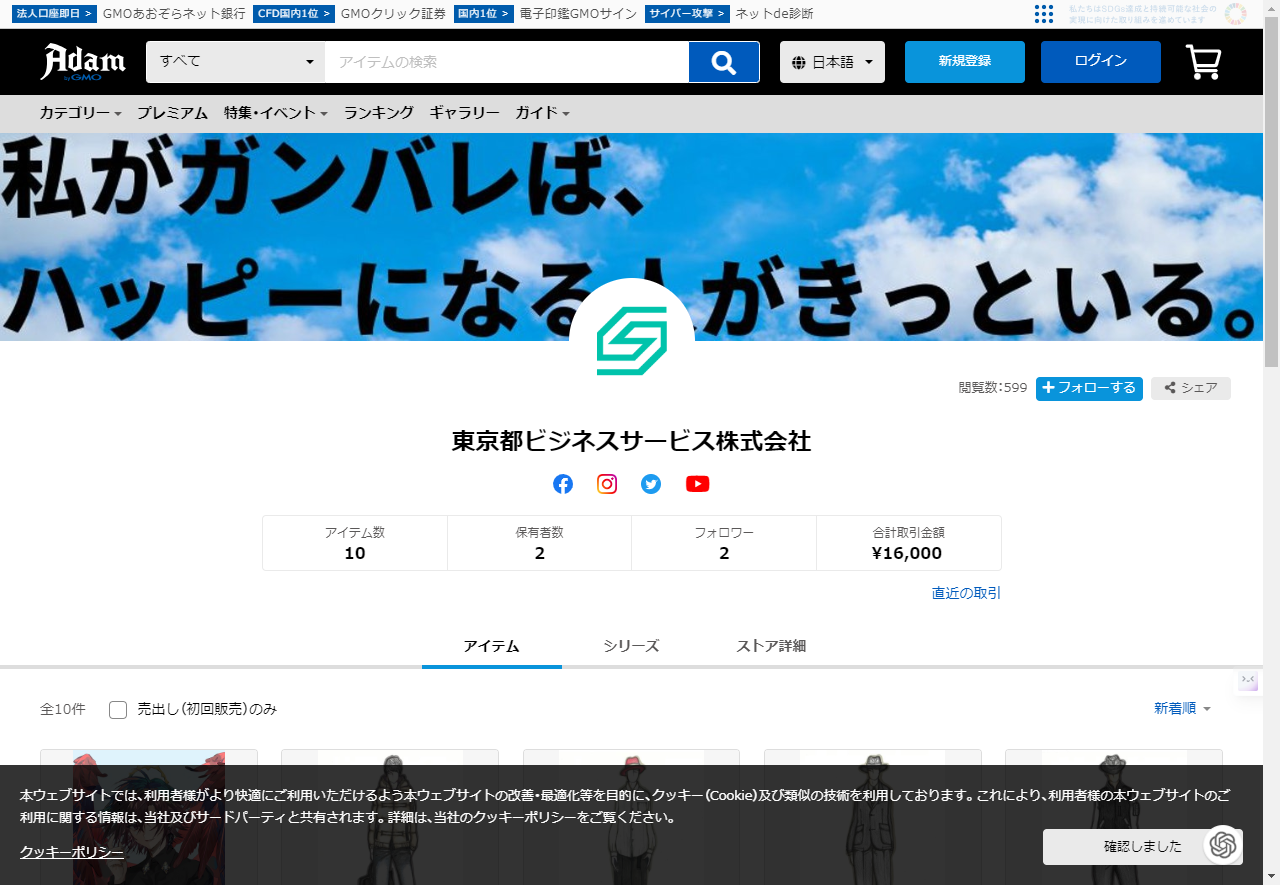This screenshot has width=1280, height=885.
Task: Click 確認しました to accept cookies
Action: [x=1142, y=847]
